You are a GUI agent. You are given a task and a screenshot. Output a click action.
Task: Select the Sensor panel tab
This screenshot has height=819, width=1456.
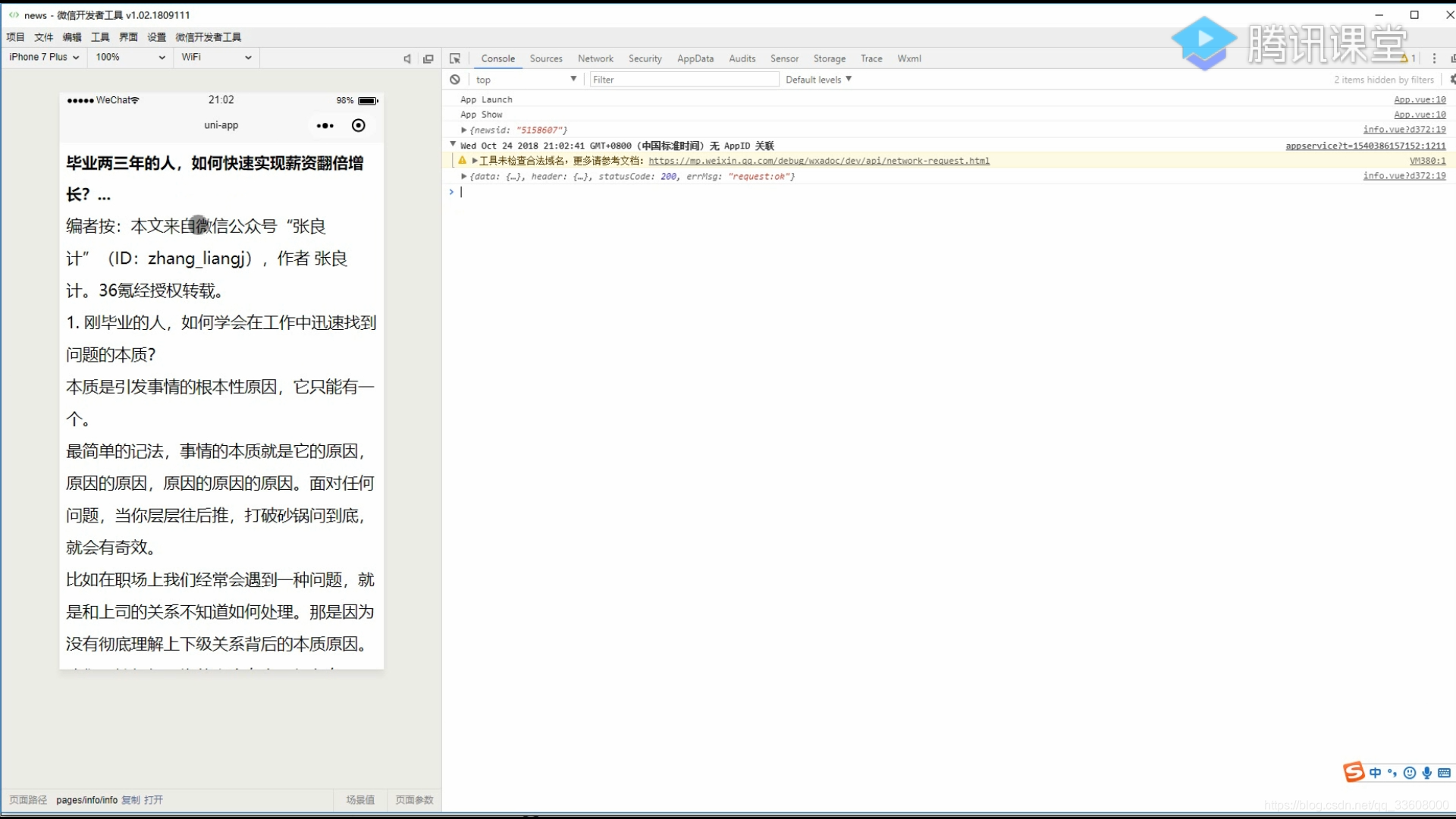[784, 58]
